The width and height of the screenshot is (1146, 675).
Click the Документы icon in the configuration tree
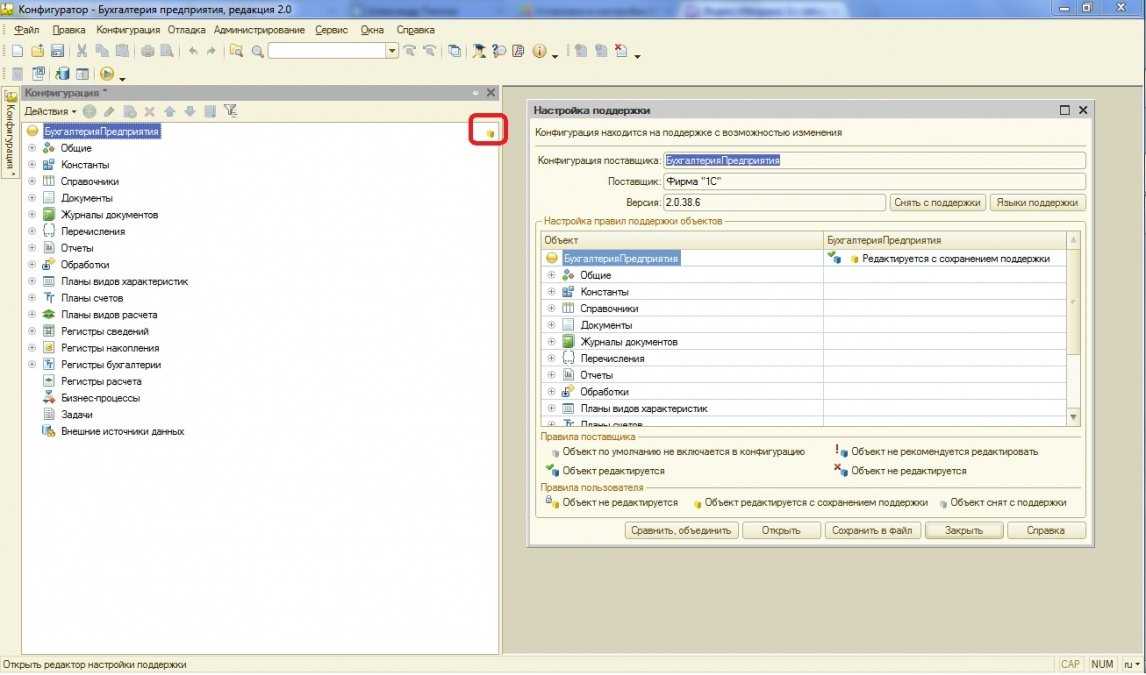(48, 198)
